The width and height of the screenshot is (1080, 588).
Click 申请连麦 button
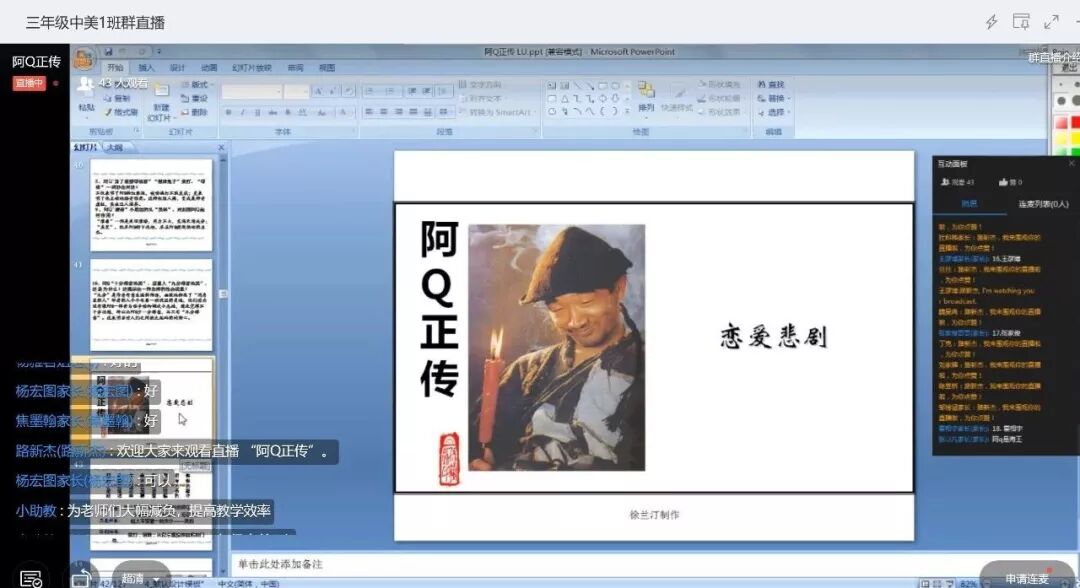(x=1027, y=578)
